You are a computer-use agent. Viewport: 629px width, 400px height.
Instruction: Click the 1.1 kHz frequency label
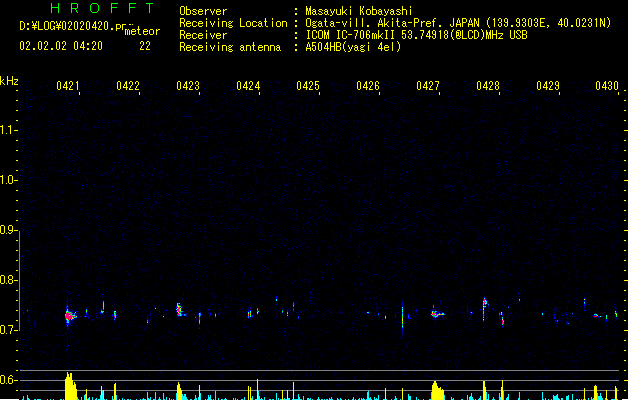tap(8, 130)
